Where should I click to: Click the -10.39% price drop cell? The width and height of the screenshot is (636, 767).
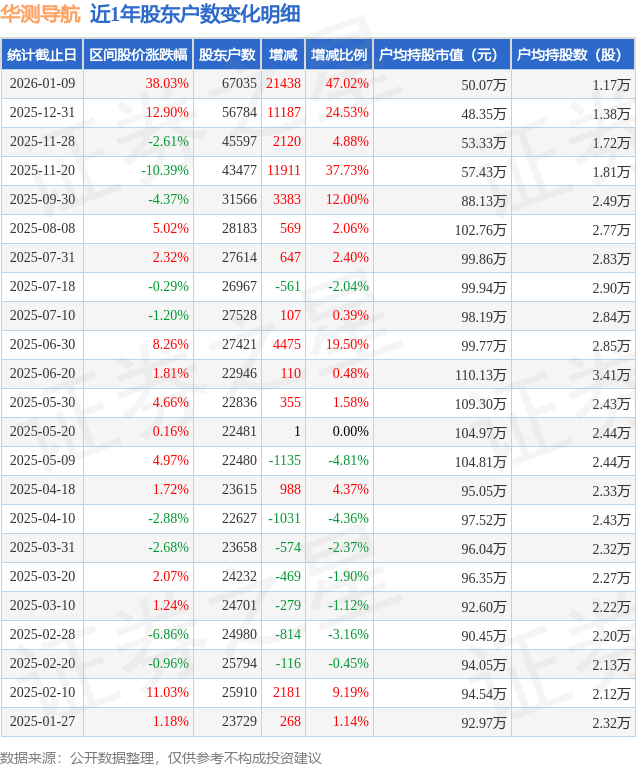coord(164,171)
